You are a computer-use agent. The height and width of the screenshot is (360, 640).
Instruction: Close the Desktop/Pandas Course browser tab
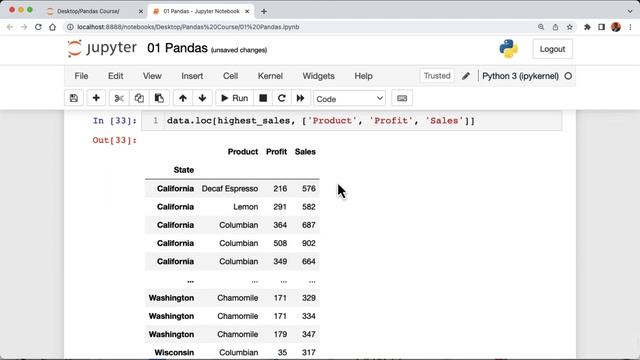tap(141, 11)
